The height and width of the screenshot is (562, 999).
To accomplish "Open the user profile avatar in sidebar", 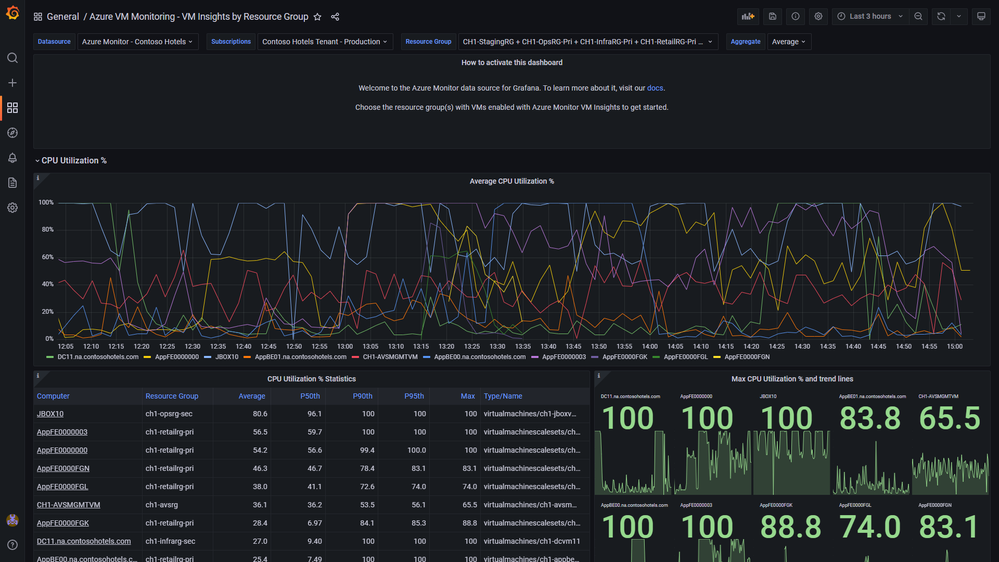I will (x=12, y=520).
